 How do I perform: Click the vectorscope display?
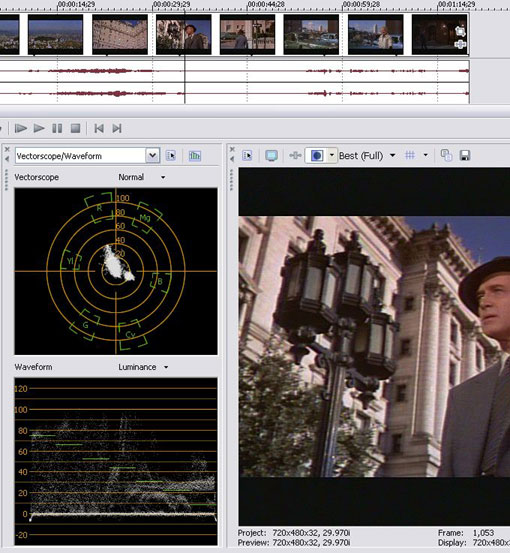pos(116,271)
